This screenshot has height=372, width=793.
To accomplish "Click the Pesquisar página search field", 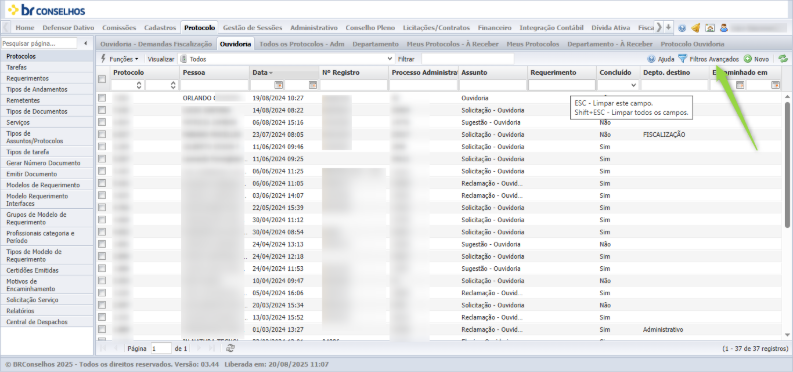I will click(x=39, y=43).
